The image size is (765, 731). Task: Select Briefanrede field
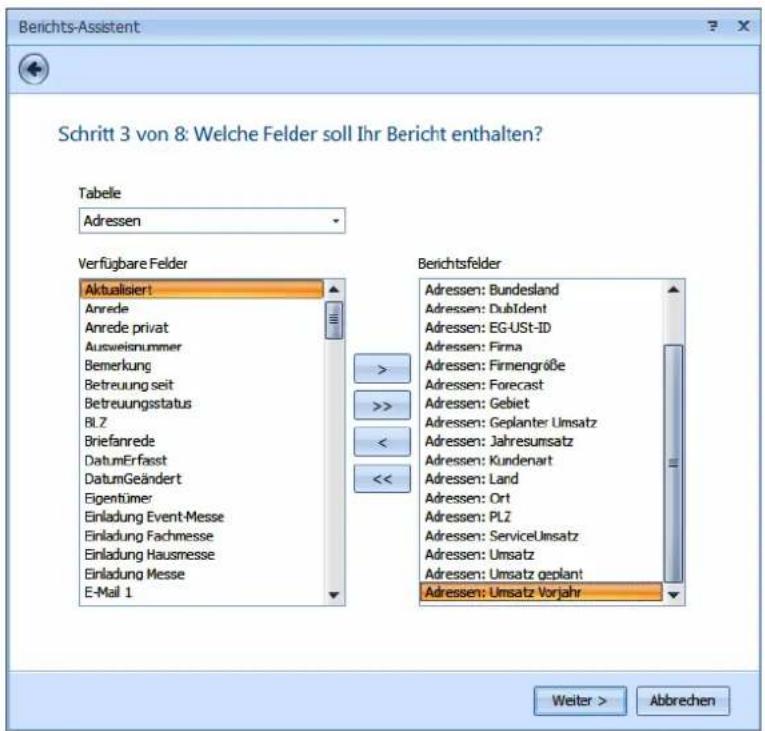[201, 441]
